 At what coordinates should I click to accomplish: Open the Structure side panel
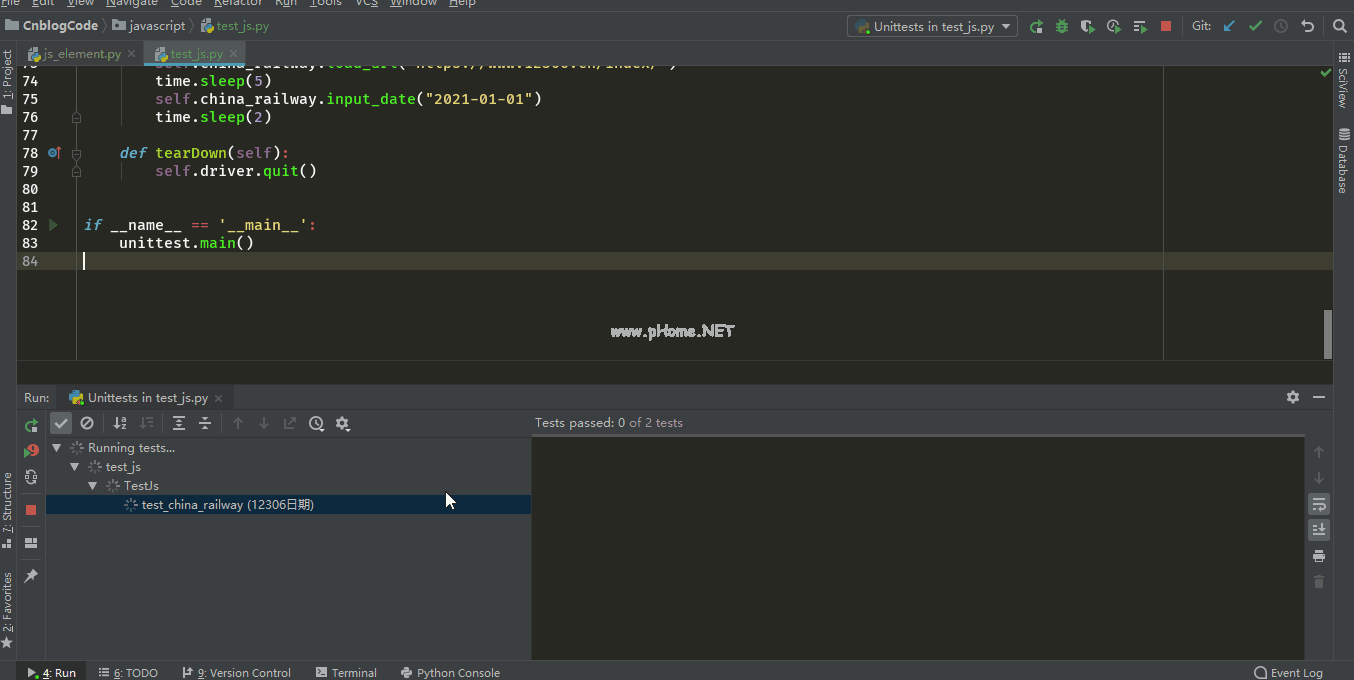pos(8,511)
